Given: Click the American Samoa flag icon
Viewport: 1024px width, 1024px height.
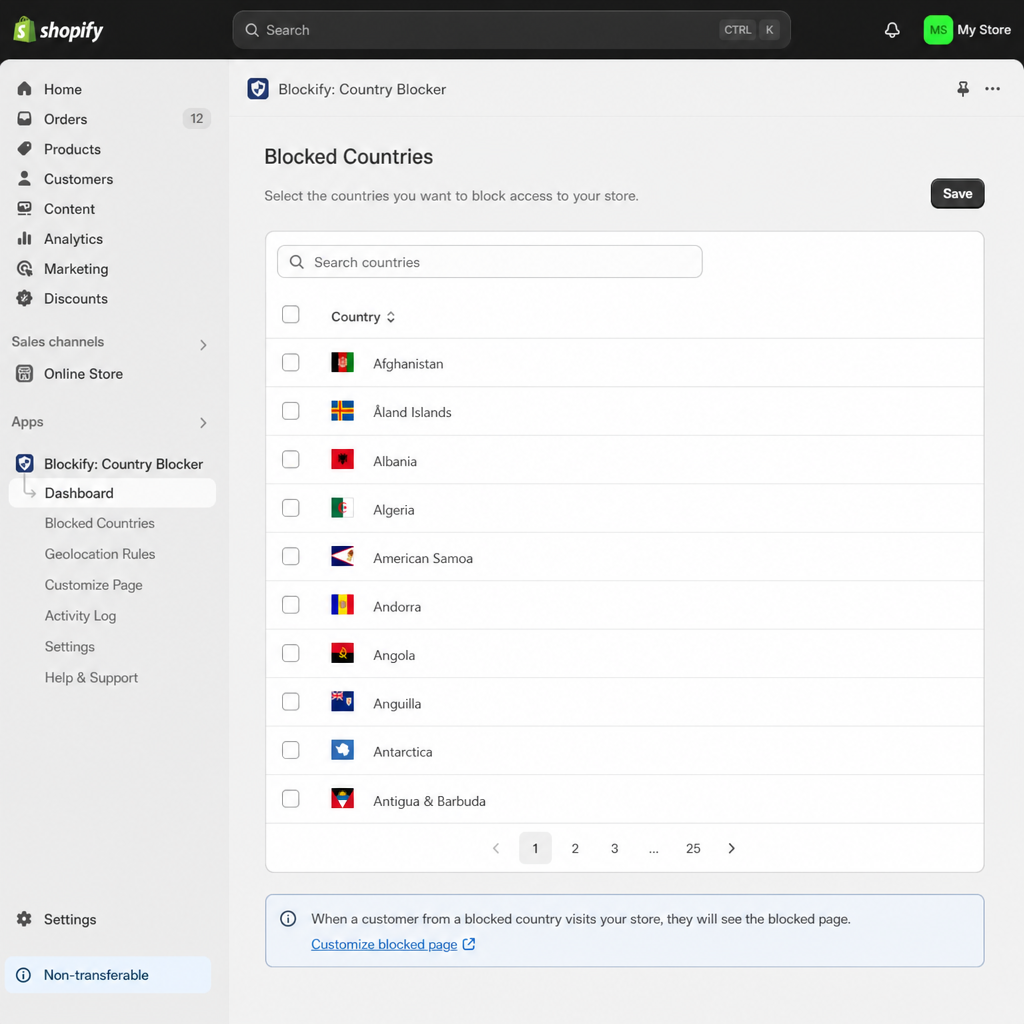Looking at the screenshot, I should pos(342,556).
